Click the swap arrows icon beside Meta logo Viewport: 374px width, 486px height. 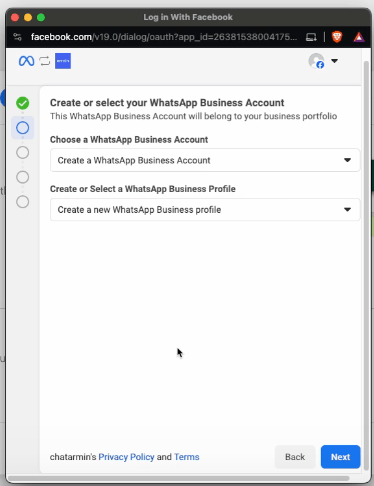pyautogui.click(x=45, y=61)
